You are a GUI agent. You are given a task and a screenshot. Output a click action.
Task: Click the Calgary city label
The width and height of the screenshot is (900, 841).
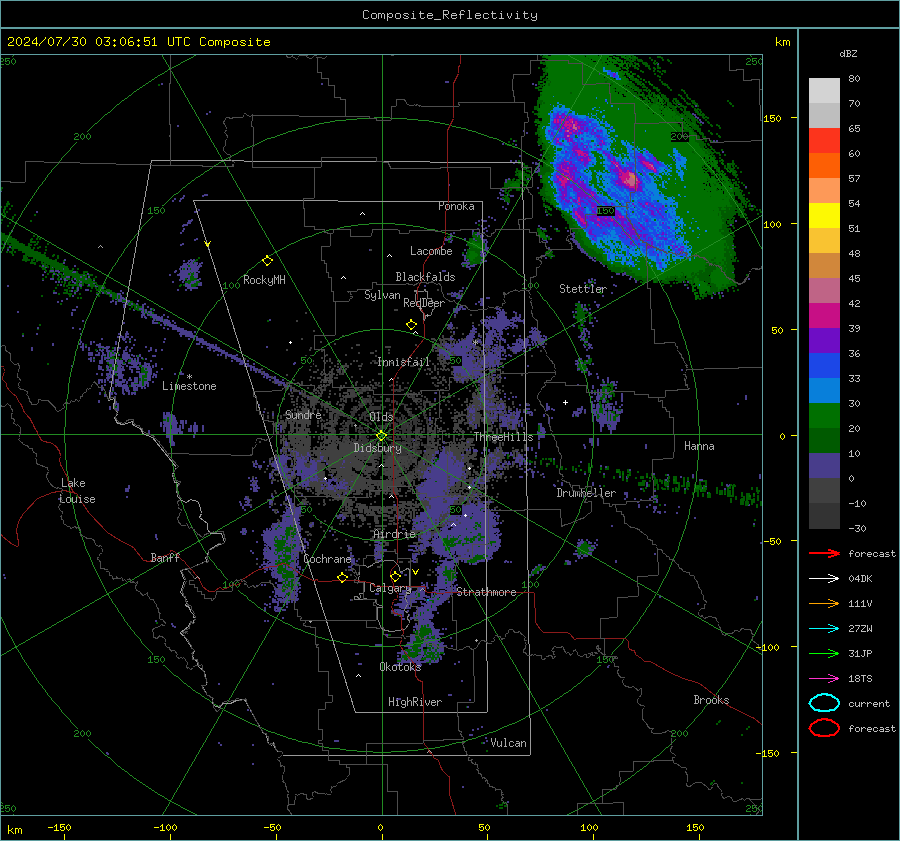390,588
